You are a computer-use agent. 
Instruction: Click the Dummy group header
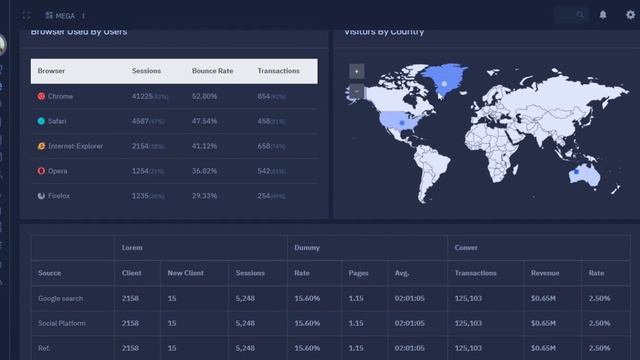(307, 248)
